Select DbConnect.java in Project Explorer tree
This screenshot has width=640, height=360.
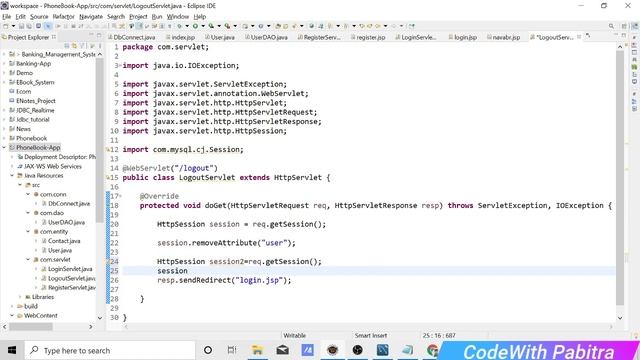click(69, 203)
